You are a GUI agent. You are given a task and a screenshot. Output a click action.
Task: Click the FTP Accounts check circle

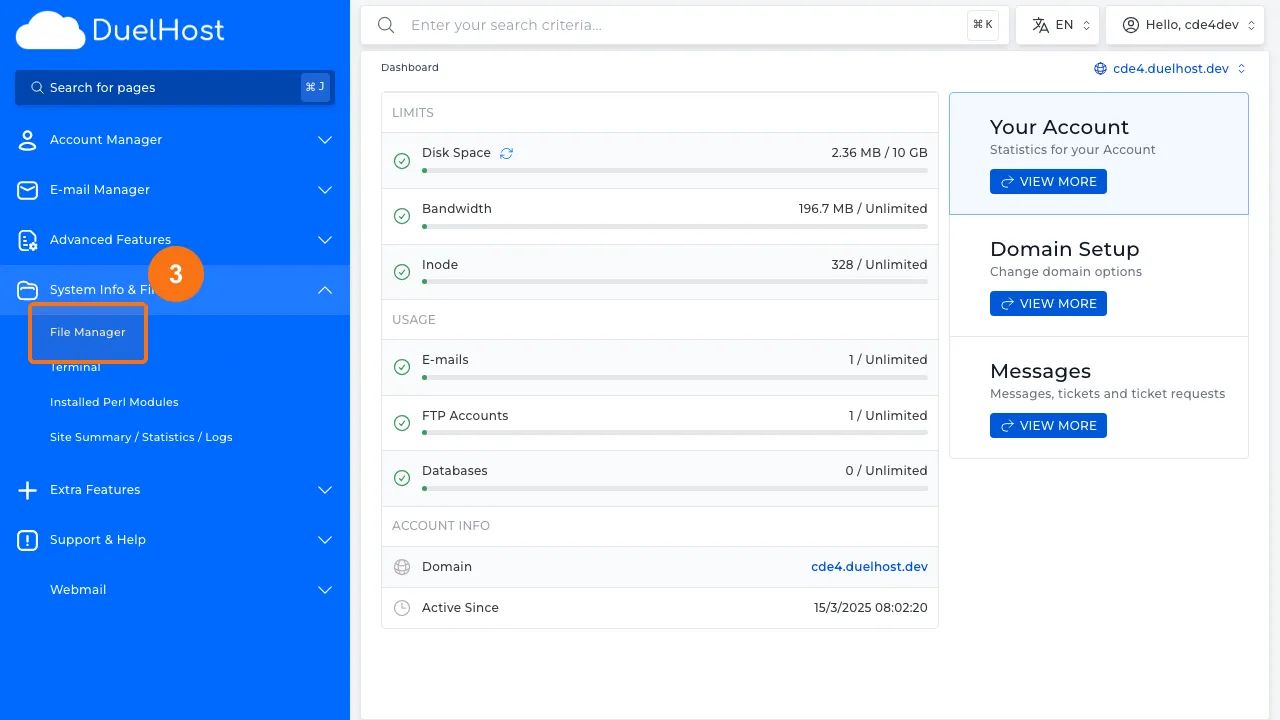click(x=402, y=422)
